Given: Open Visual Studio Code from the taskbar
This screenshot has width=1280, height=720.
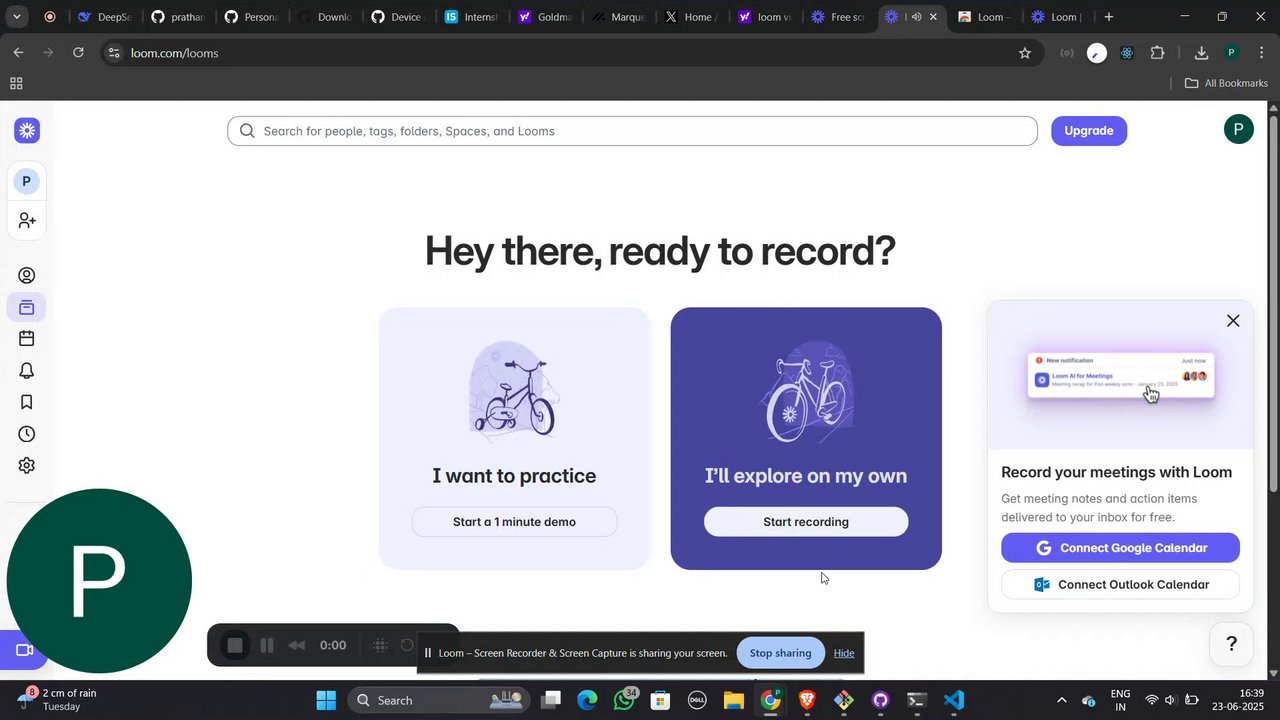Looking at the screenshot, I should pos(953,700).
